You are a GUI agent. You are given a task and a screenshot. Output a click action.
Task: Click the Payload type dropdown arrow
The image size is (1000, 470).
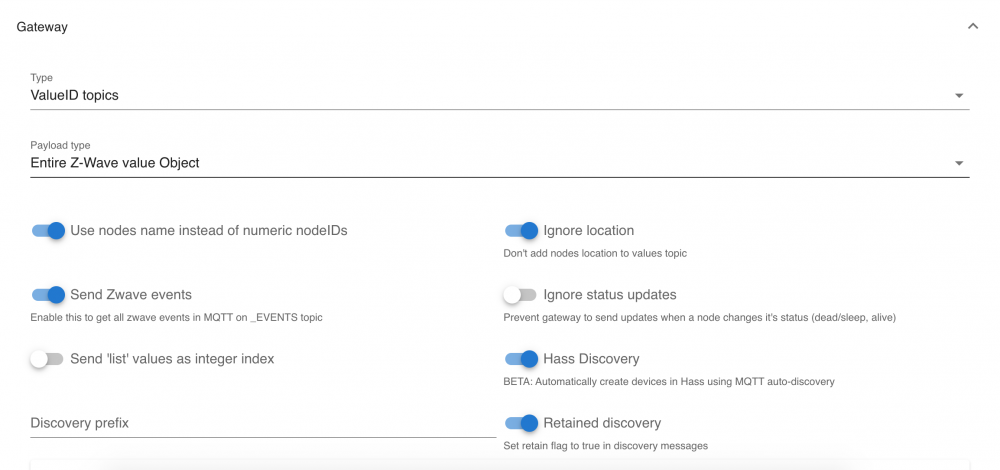click(x=959, y=163)
